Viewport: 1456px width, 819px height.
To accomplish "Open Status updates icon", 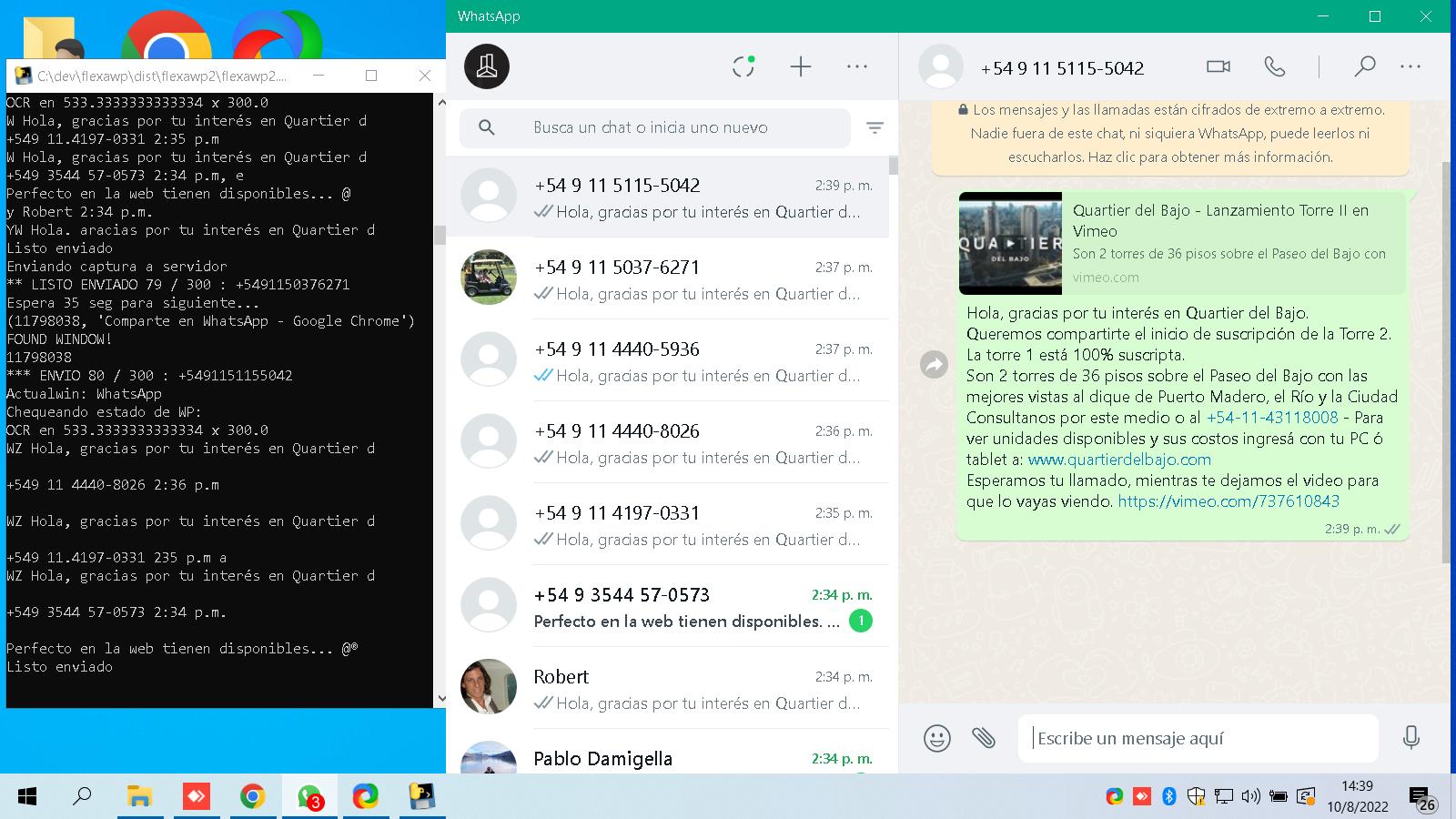I will (743, 66).
